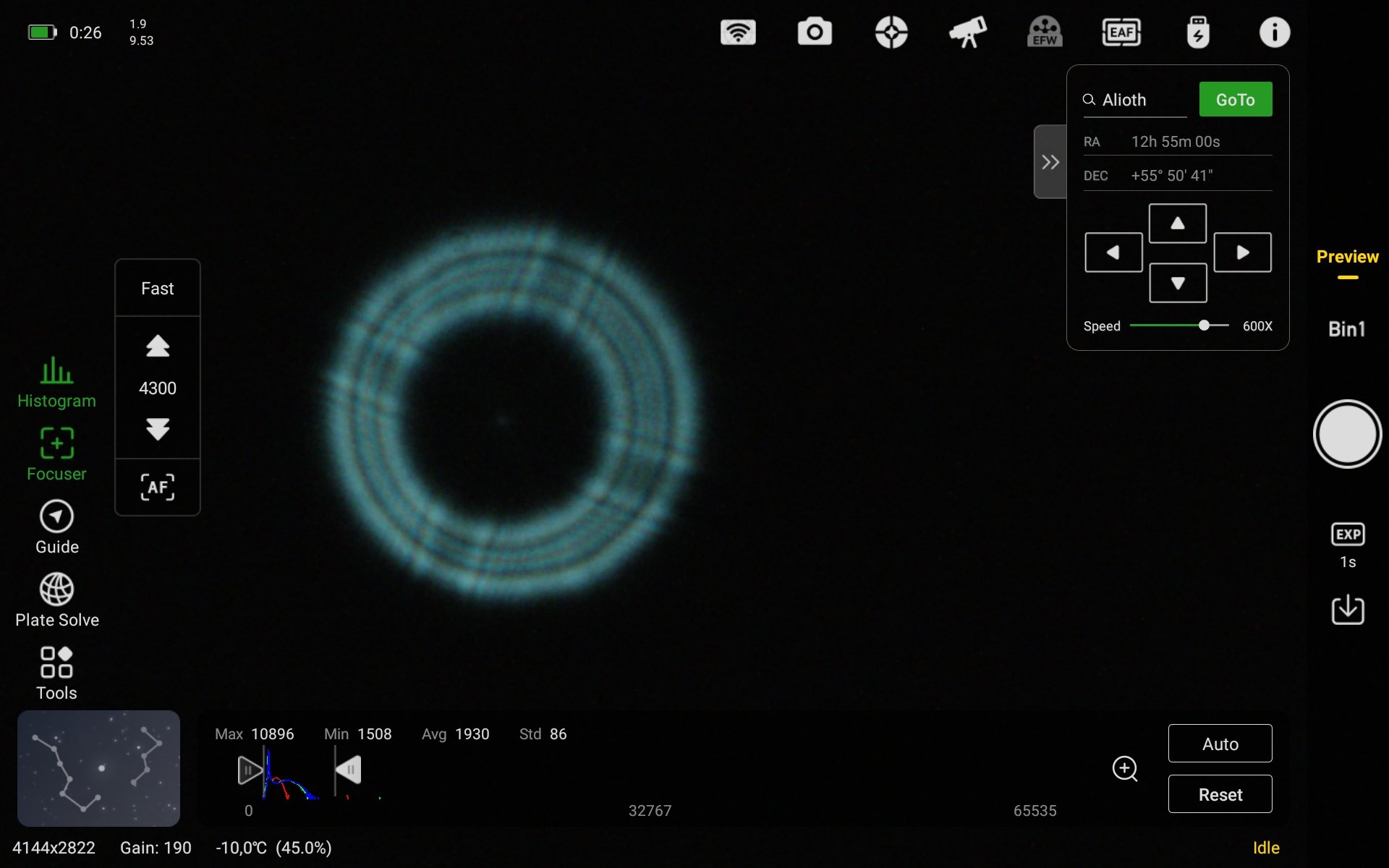
Task: Click the histogram white point marker
Action: [348, 770]
